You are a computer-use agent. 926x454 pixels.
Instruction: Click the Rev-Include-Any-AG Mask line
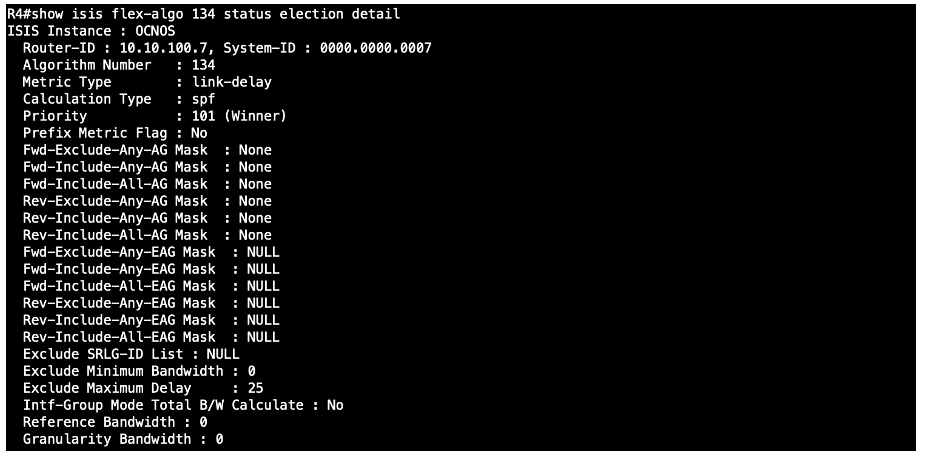[147, 218]
